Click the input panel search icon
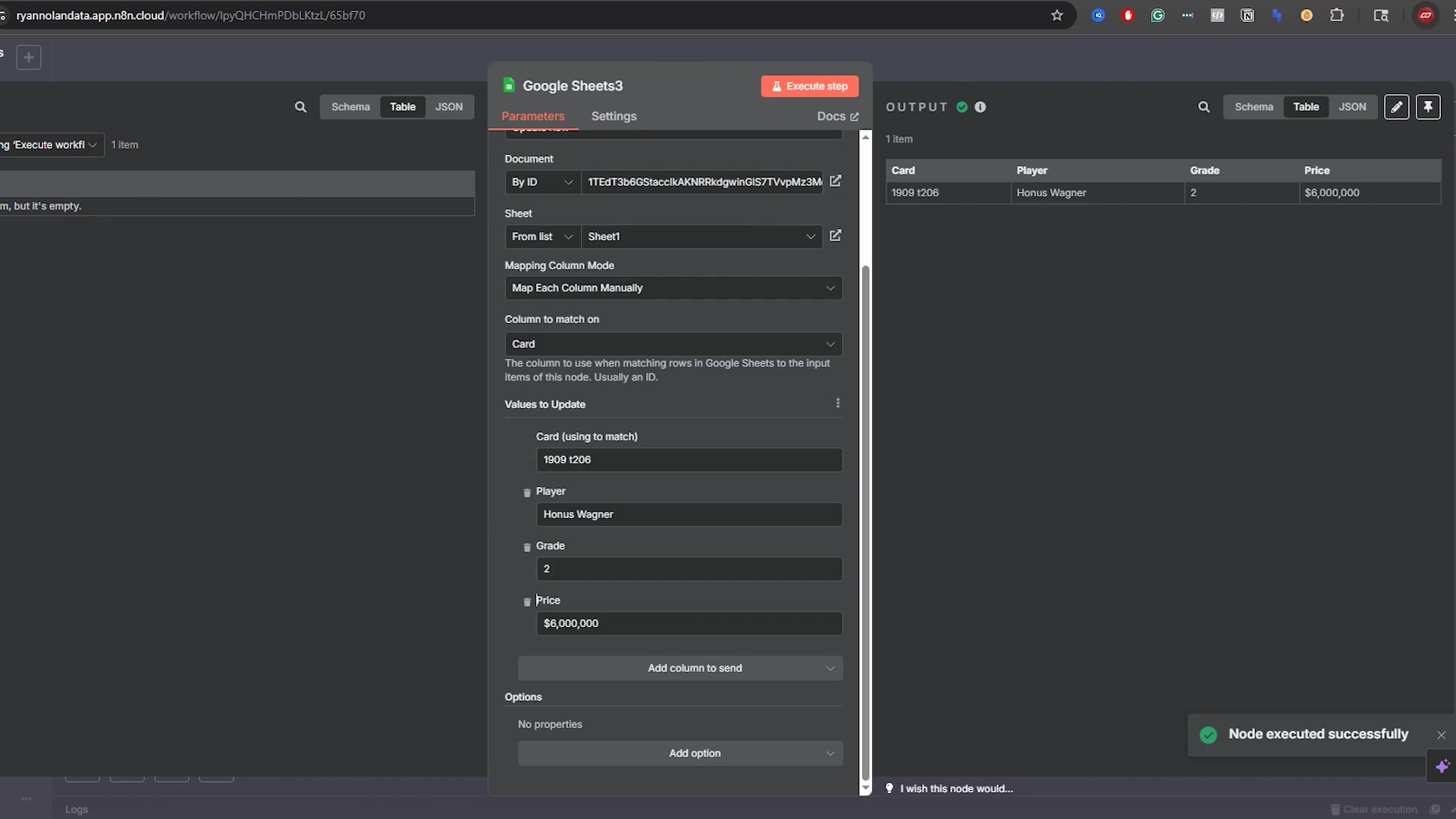 point(300,107)
